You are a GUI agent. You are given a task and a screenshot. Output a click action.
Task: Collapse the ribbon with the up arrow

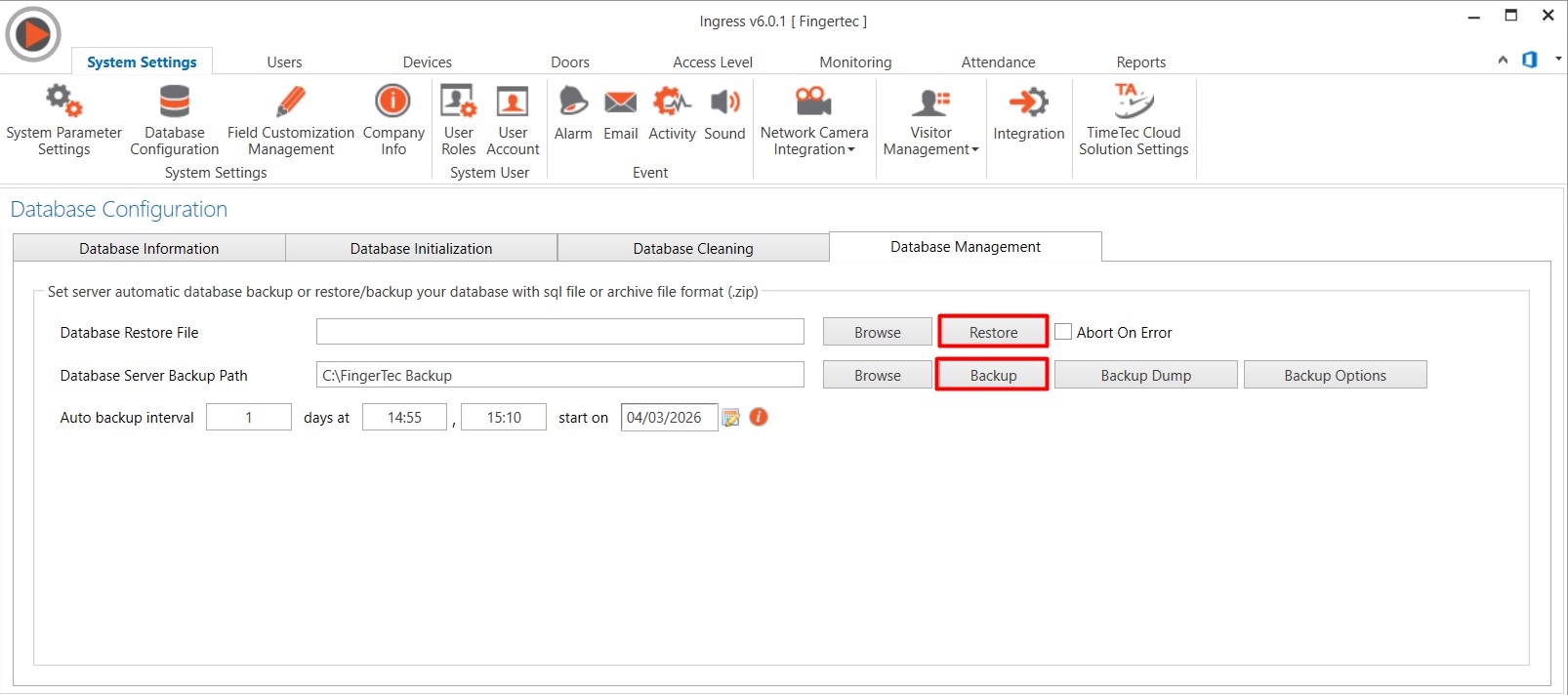[x=1503, y=61]
